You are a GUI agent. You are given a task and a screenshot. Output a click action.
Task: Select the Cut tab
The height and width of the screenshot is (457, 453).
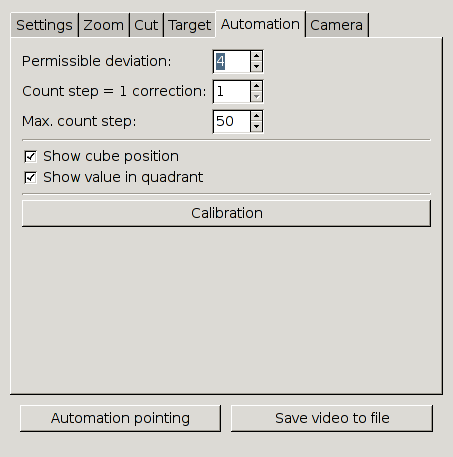pos(146,25)
